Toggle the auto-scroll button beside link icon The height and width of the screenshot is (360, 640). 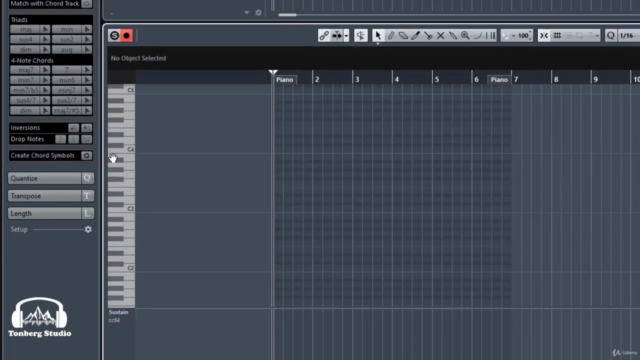coord(337,36)
